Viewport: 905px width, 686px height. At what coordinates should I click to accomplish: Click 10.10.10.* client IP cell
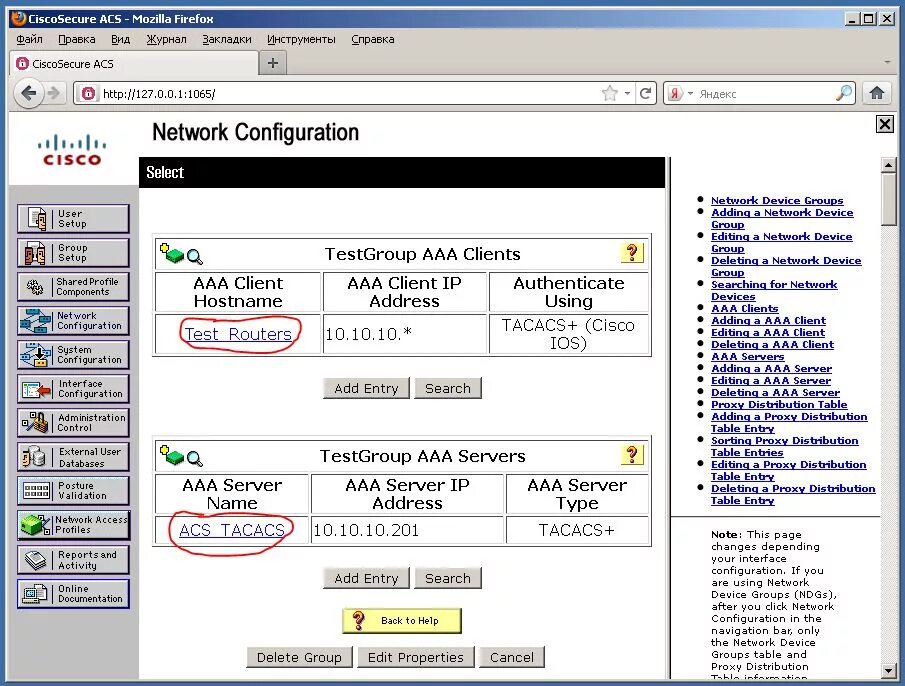point(405,334)
